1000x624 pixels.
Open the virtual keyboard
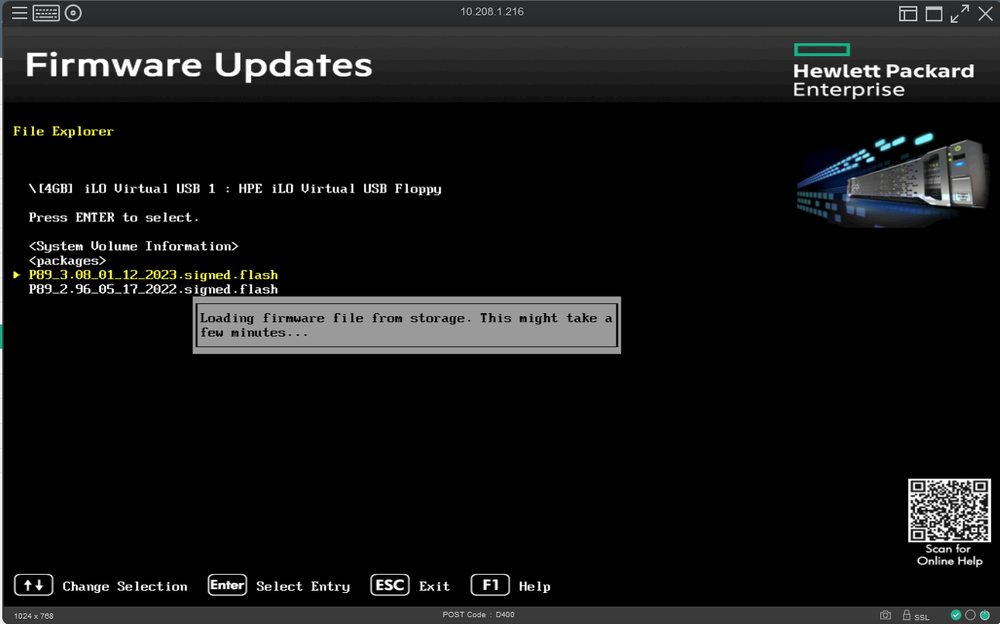tap(46, 13)
